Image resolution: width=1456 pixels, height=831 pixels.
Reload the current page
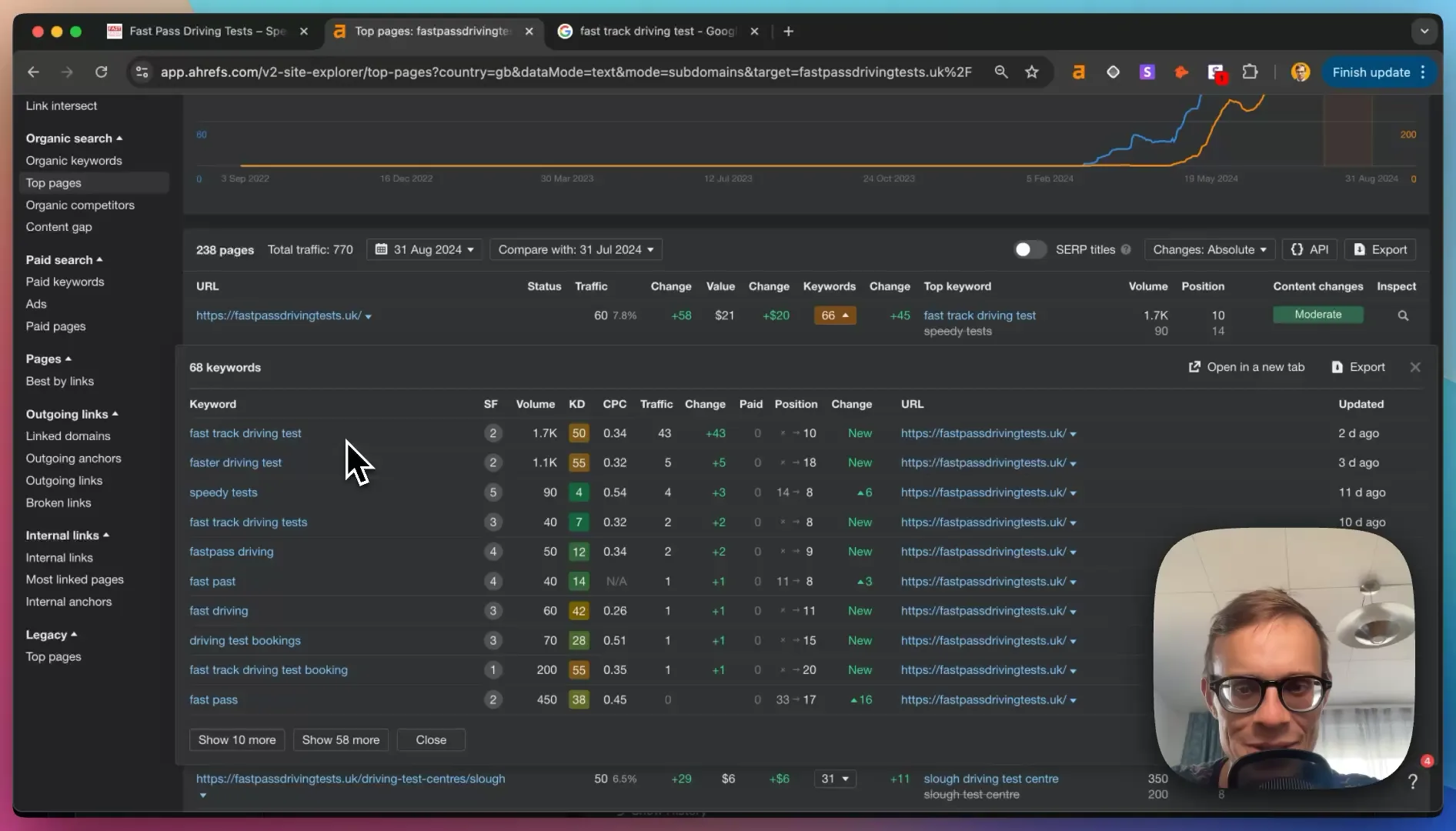[101, 72]
